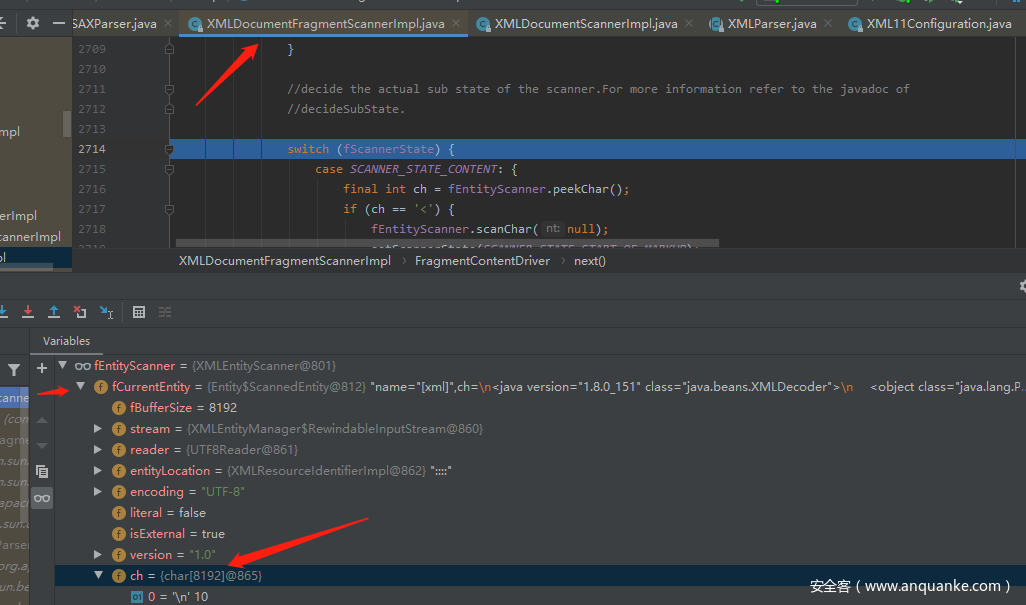This screenshot has height=605, width=1026.
Task: Click FragmentContentDriver in breadcrumb bar
Action: tap(482, 261)
